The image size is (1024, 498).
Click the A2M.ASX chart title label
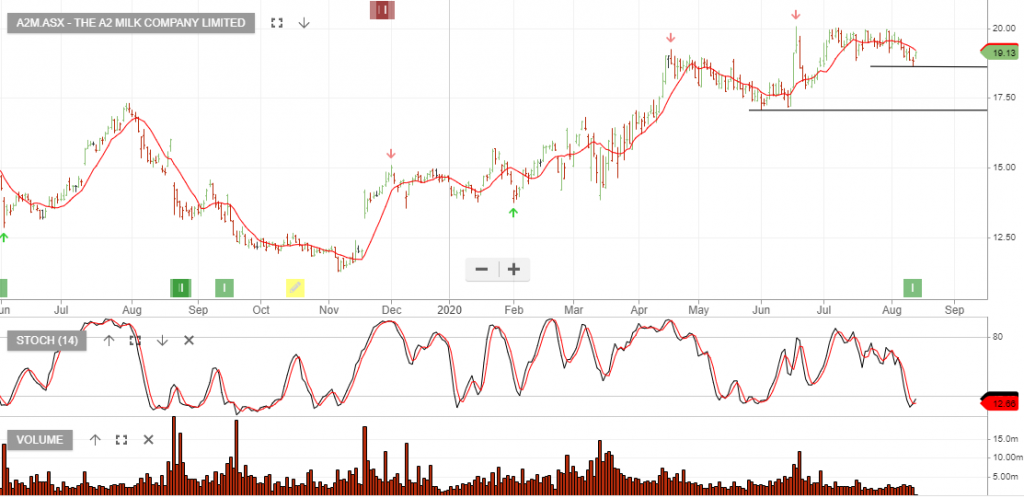click(131, 23)
